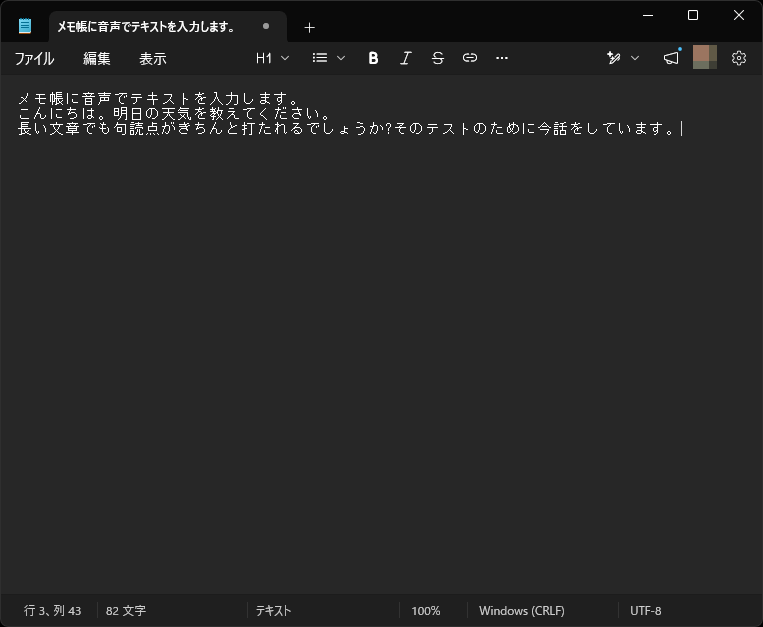Viewport: 763px width, 627px height.
Task: Select the tab titled メモ帳に音声でテキストを入力します。
Action: 168,27
